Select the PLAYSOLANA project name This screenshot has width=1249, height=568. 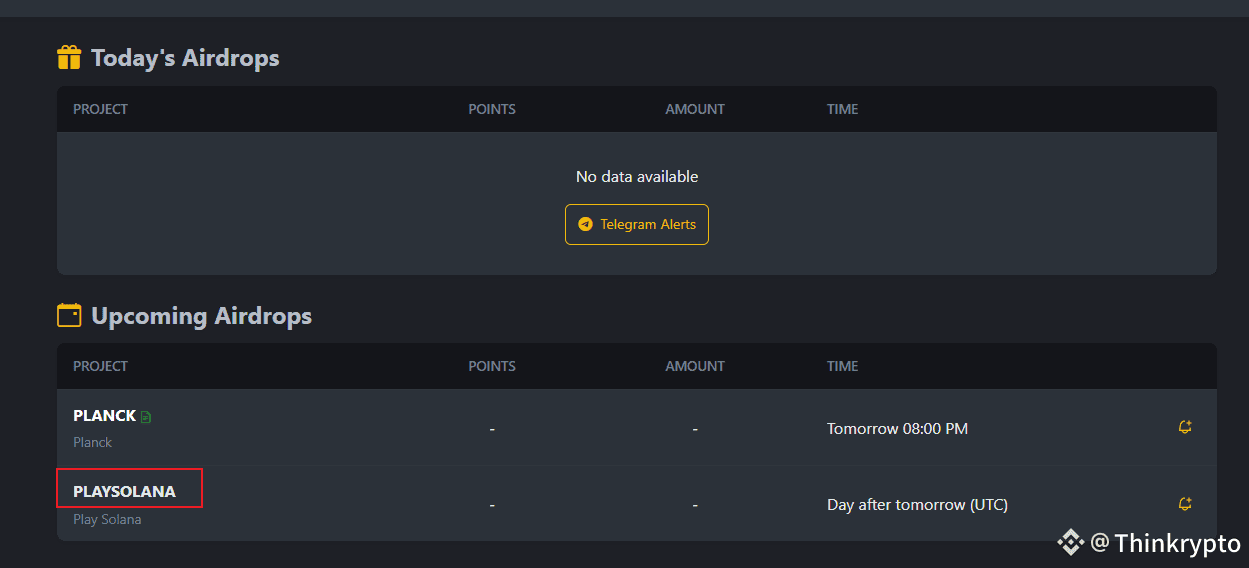124,492
